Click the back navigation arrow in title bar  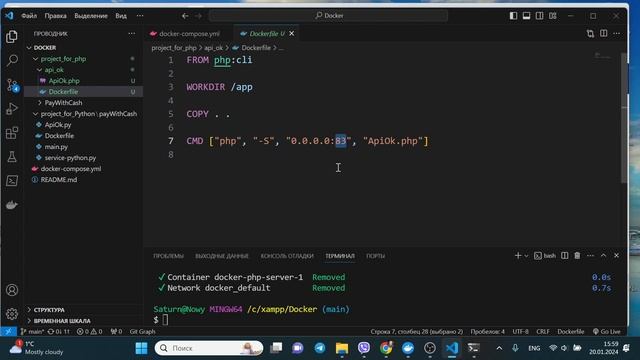point(185,16)
